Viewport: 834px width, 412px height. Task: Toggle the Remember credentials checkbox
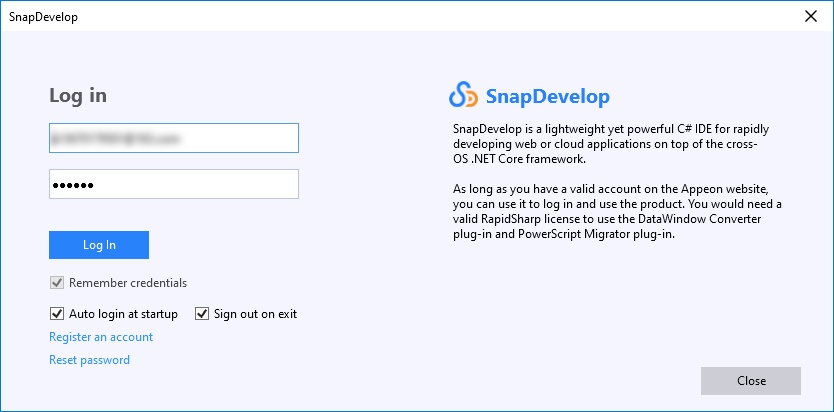coord(57,283)
